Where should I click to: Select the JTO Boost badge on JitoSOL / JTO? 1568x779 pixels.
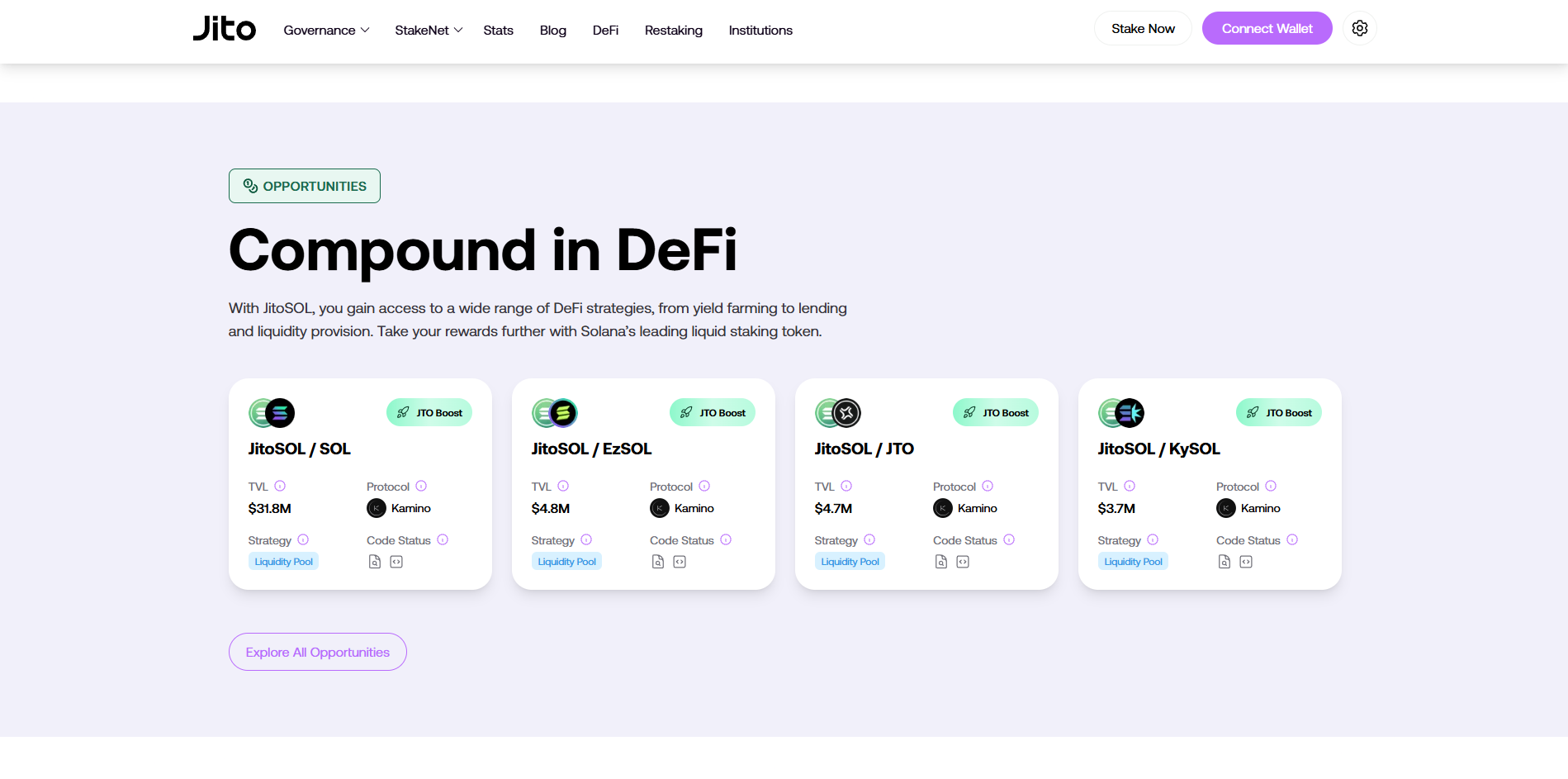click(995, 412)
